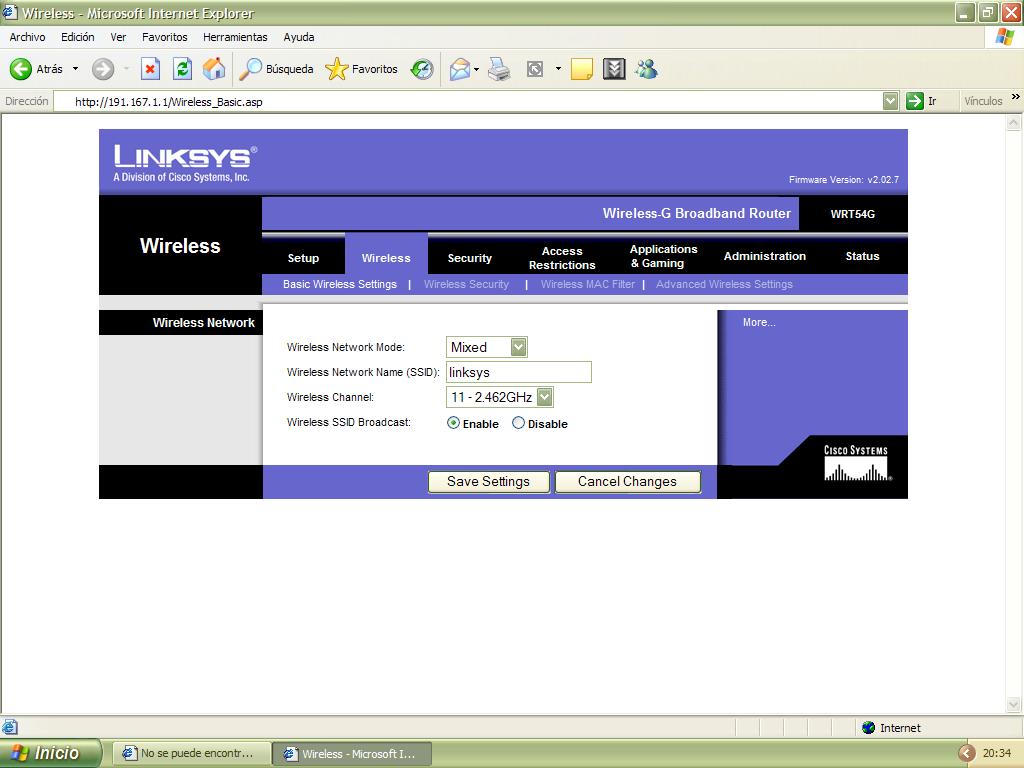
Task: Click the gray double-chevron toolbar icon
Action: point(614,69)
